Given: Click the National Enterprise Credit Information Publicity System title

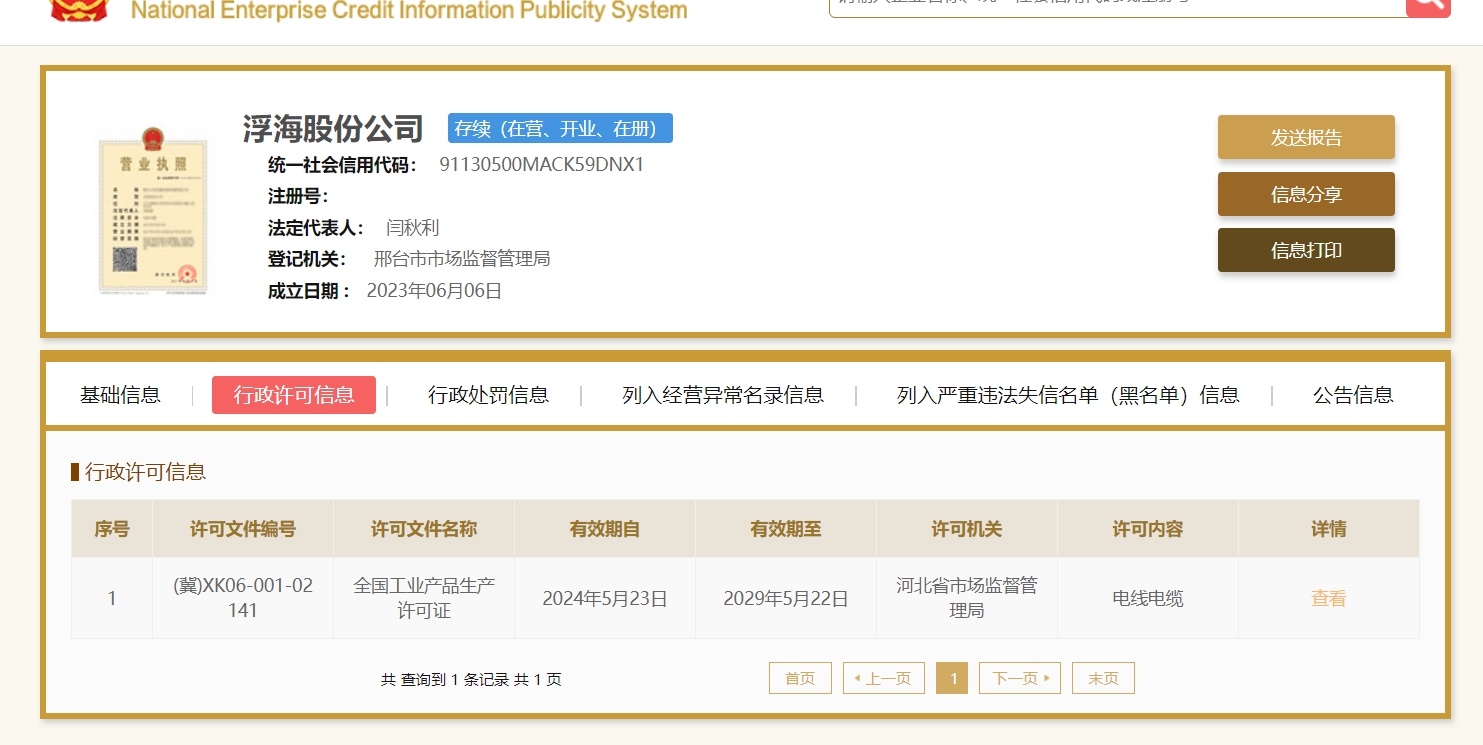Looking at the screenshot, I should [x=409, y=11].
